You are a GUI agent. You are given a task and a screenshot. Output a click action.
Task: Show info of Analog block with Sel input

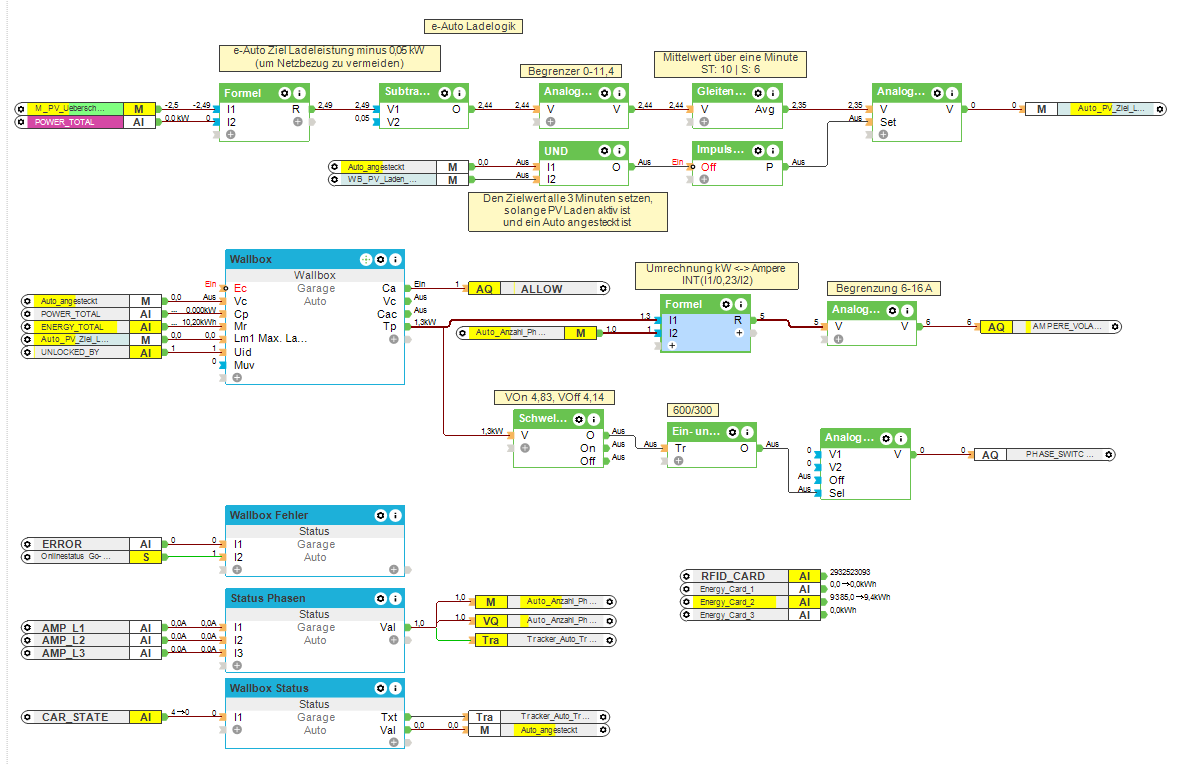(901, 439)
